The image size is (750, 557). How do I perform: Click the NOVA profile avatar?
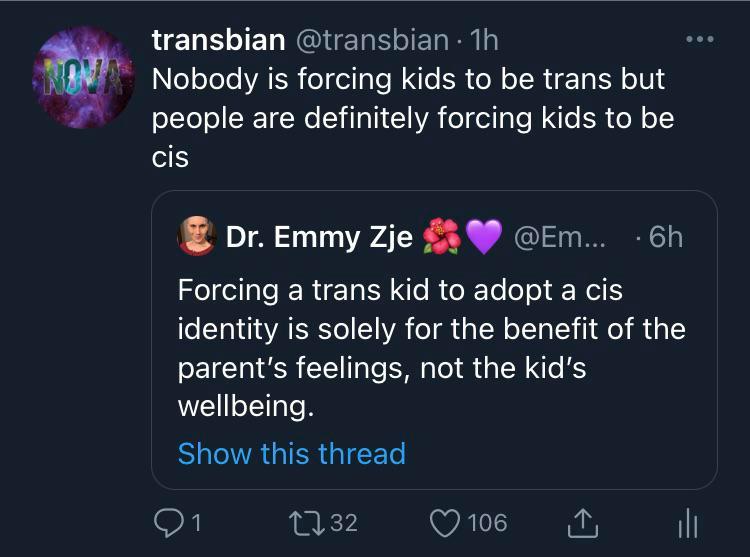pyautogui.click(x=83, y=78)
